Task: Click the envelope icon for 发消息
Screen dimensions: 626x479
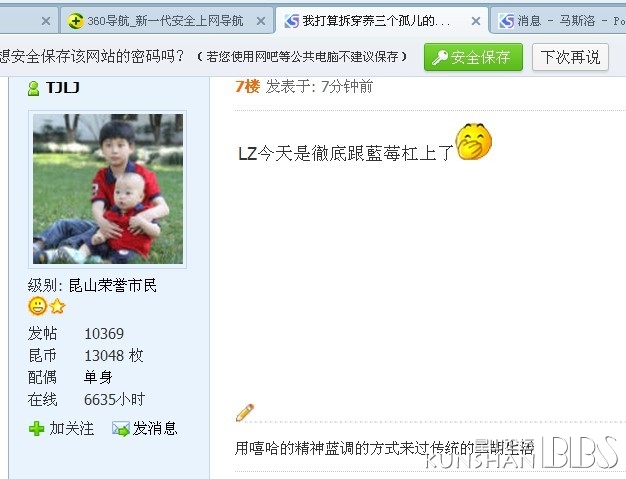Action: pyautogui.click(x=121, y=429)
